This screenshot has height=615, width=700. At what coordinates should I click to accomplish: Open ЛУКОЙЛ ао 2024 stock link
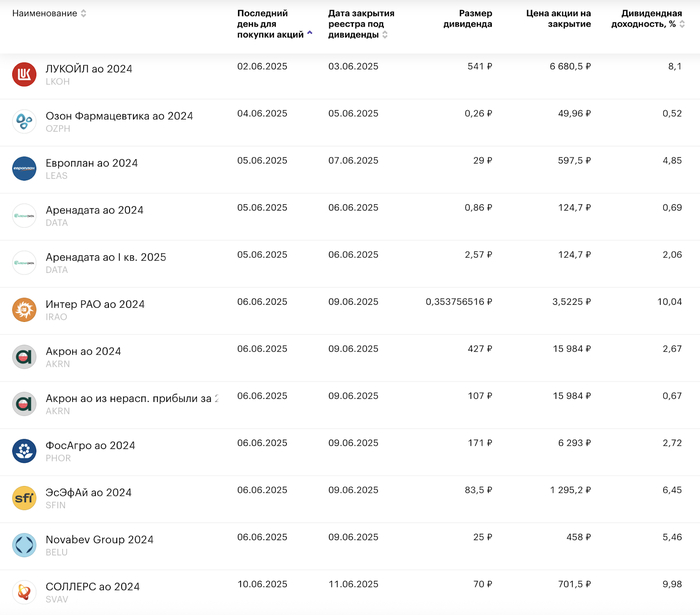(89, 69)
